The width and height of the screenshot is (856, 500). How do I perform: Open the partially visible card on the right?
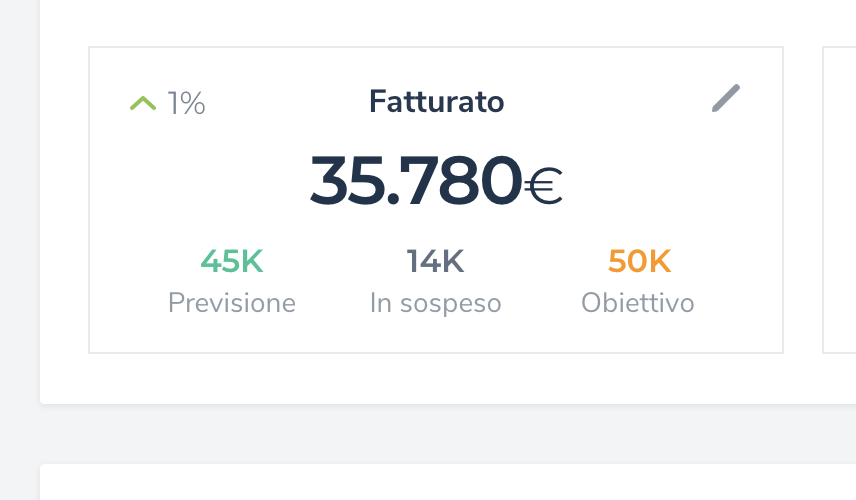[x=840, y=200]
